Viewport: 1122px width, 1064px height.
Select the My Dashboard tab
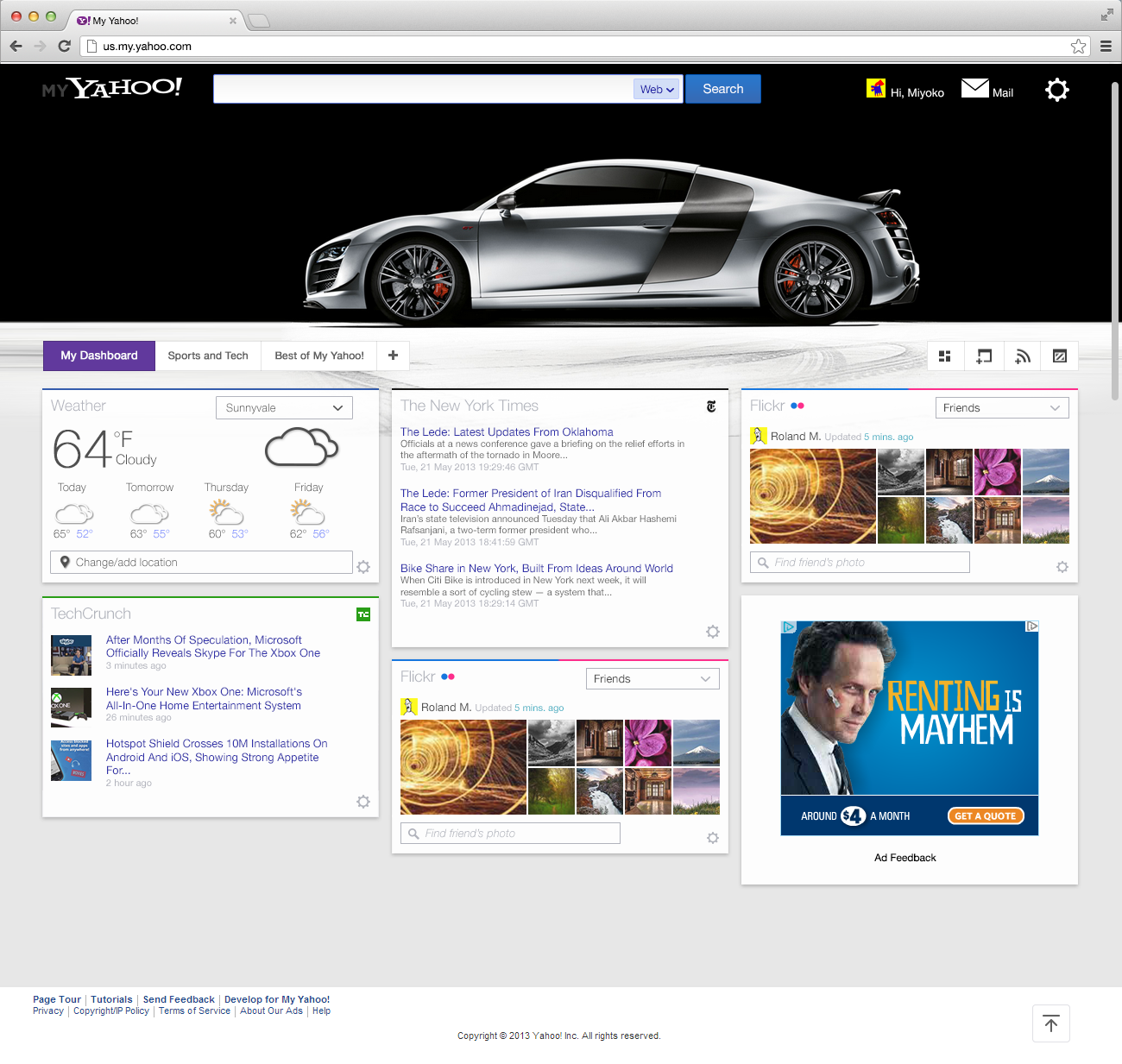[x=99, y=356]
